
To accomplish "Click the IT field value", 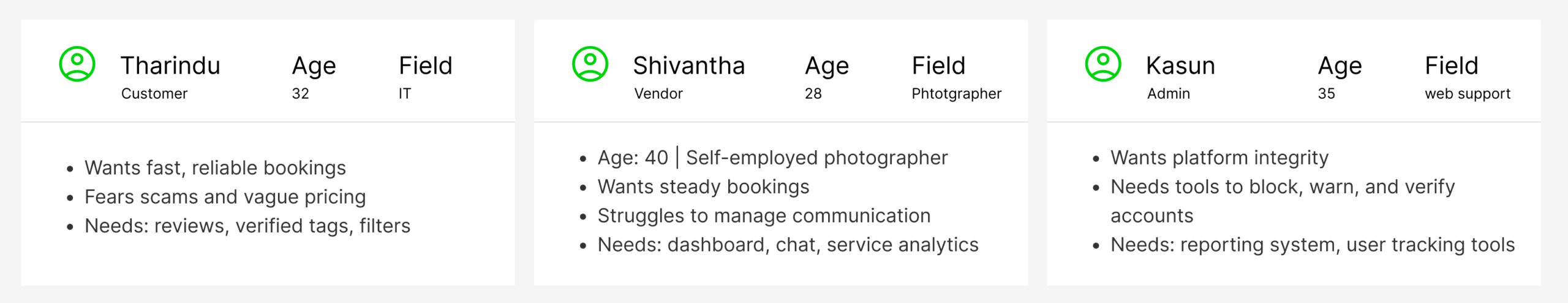I will click(x=405, y=94).
